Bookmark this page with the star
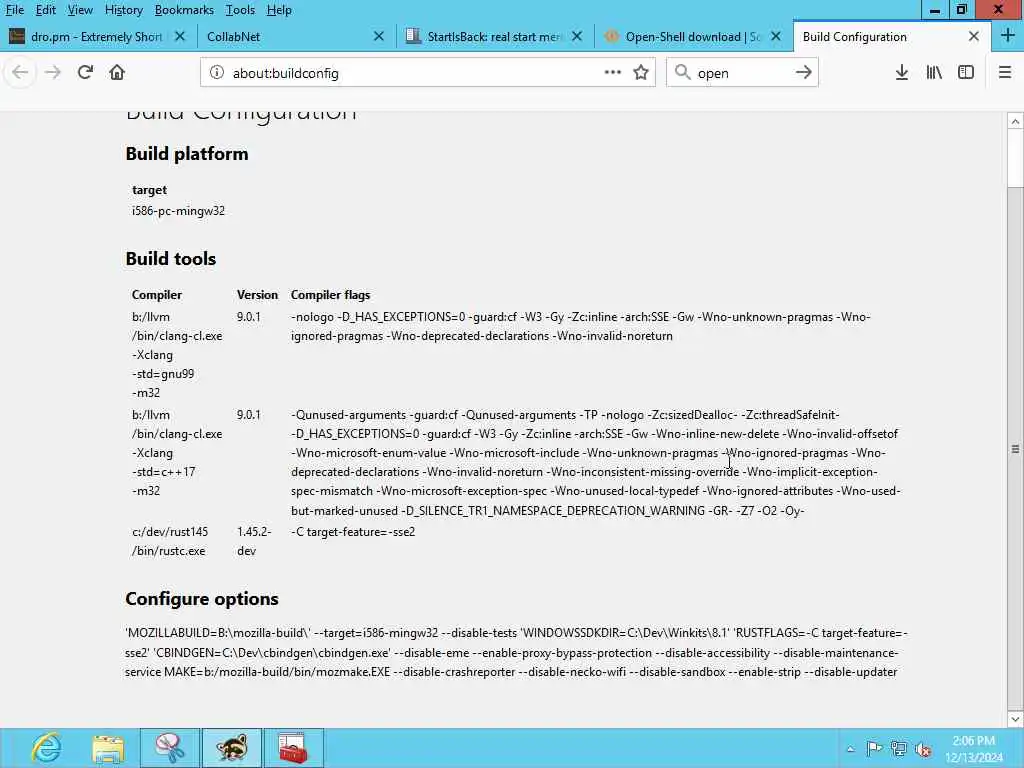 [x=641, y=72]
